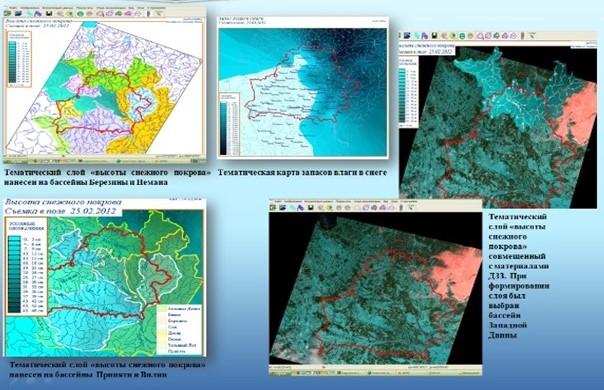The image size is (604, 390).
Task: Click green globe icon in Western Dvina satellite window
Action: point(462,35)
